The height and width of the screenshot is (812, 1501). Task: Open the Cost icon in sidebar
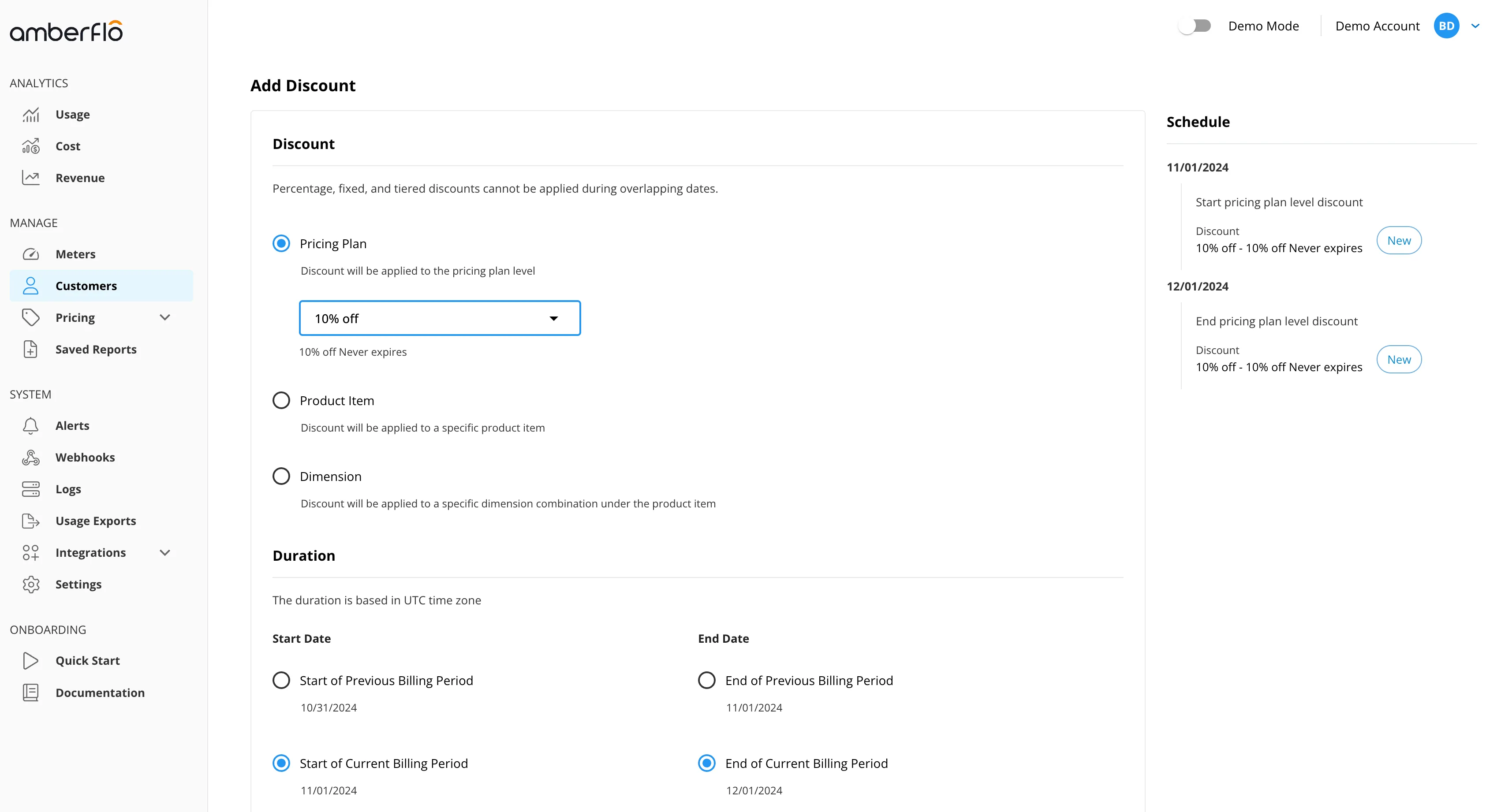(x=31, y=146)
